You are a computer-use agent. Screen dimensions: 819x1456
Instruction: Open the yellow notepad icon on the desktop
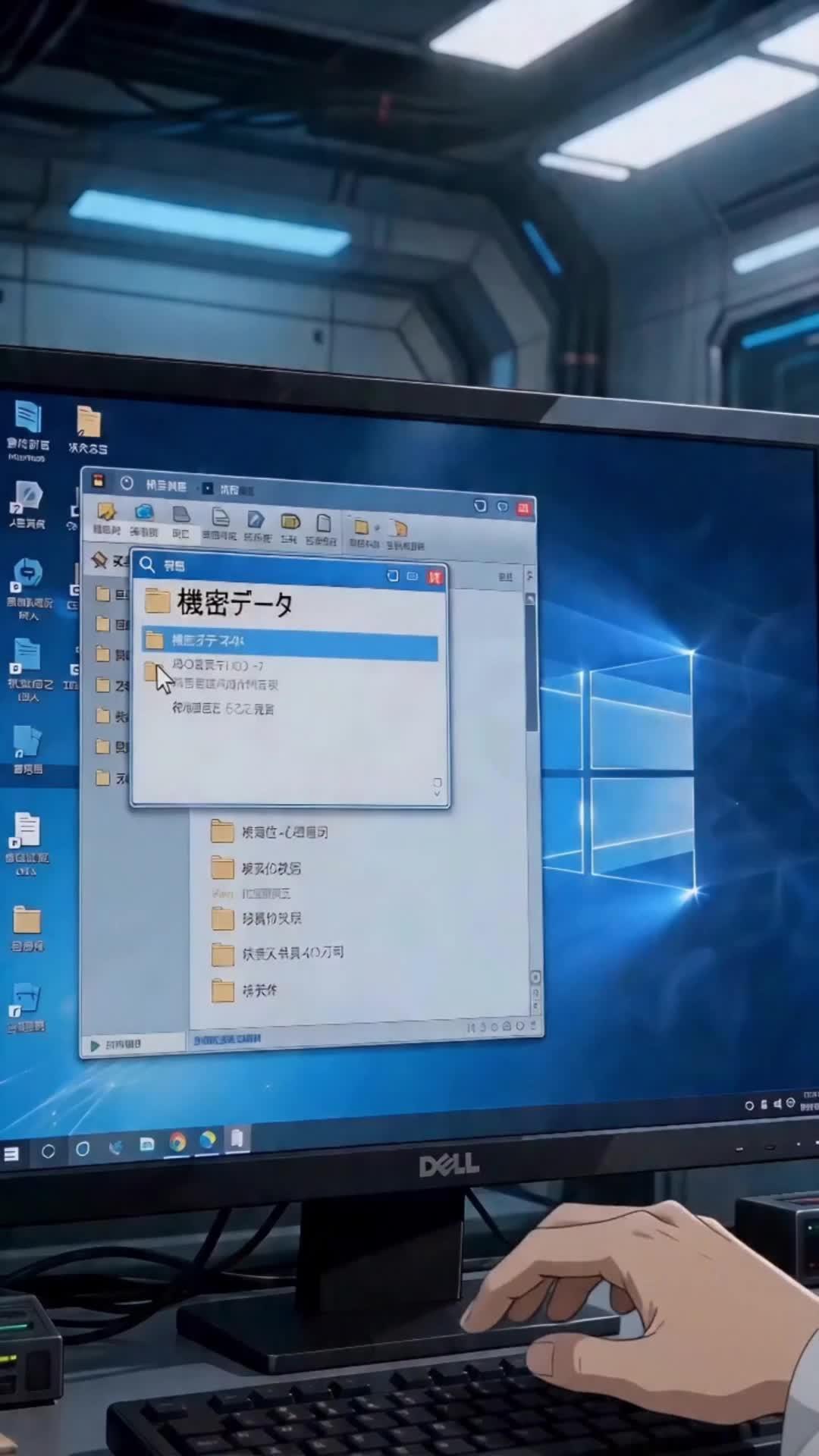(89, 422)
